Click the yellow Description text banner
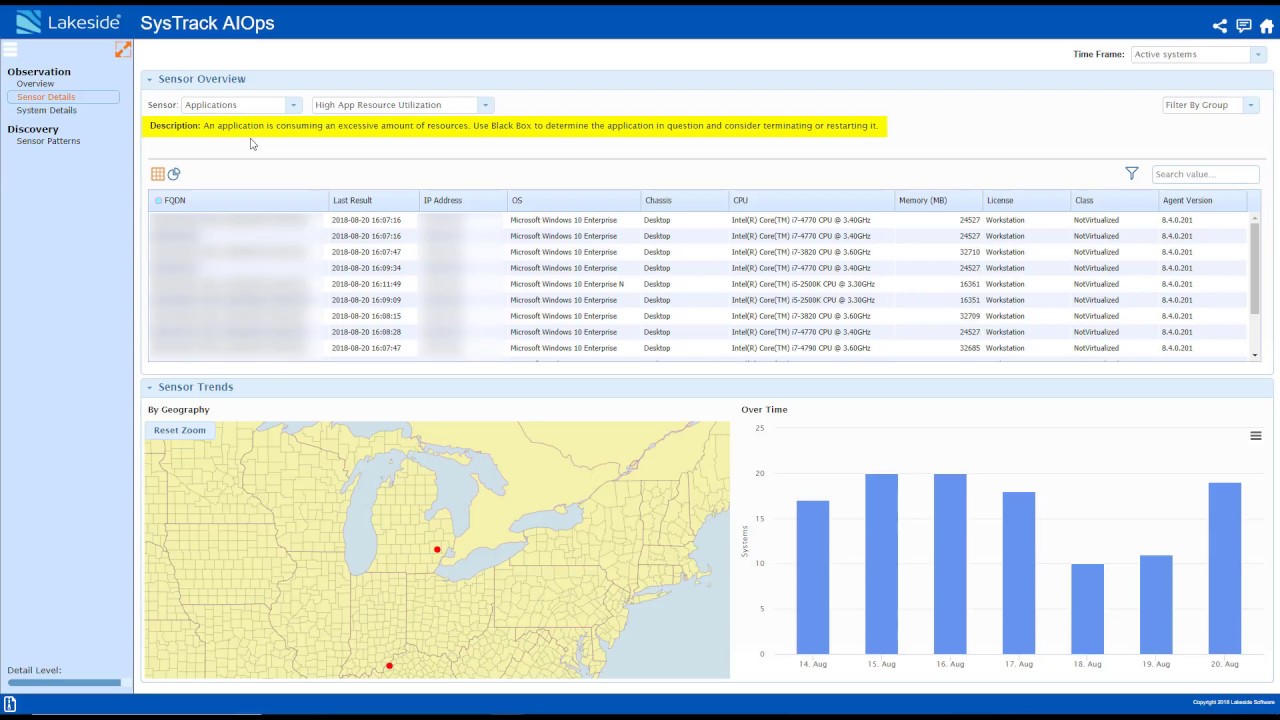The image size is (1280, 720). point(514,126)
